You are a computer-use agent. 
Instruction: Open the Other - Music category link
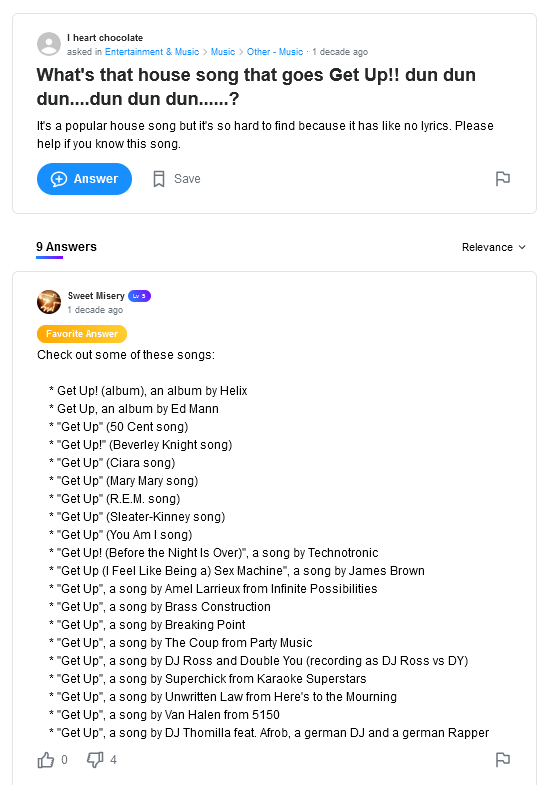275,52
